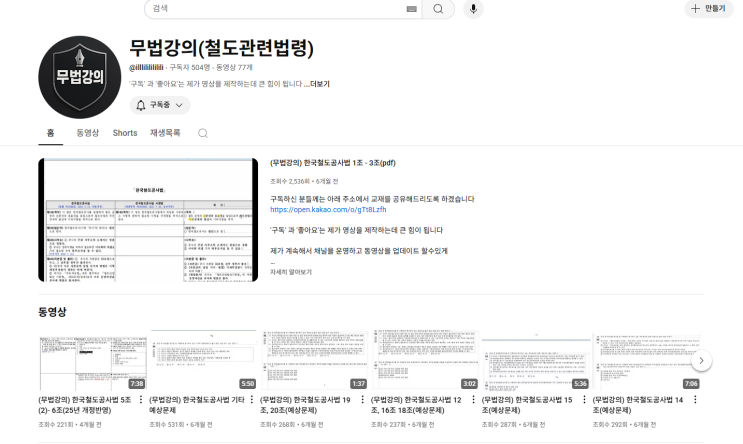Switch to the Shorts tab

tap(125, 133)
